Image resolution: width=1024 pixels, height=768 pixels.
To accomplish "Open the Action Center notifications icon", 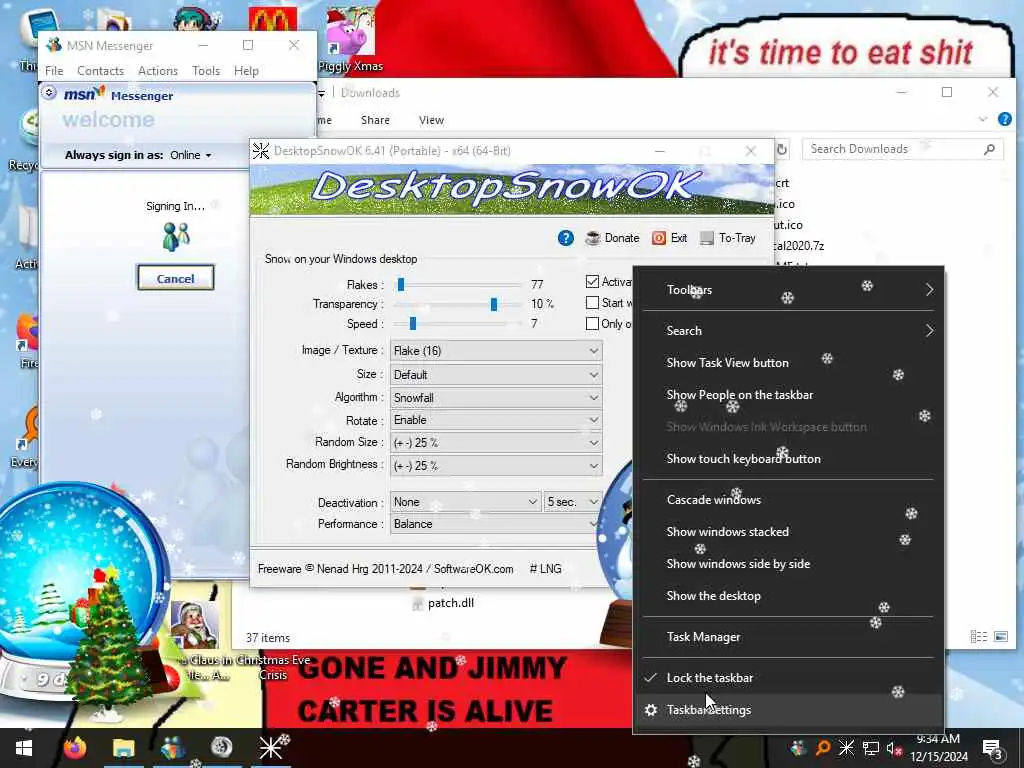I will [x=993, y=748].
